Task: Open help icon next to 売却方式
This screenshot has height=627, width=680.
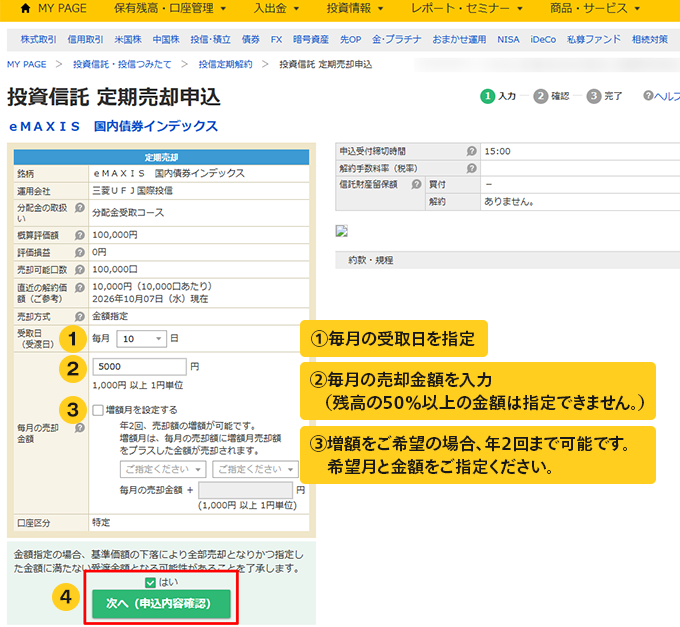Action: tap(80, 317)
